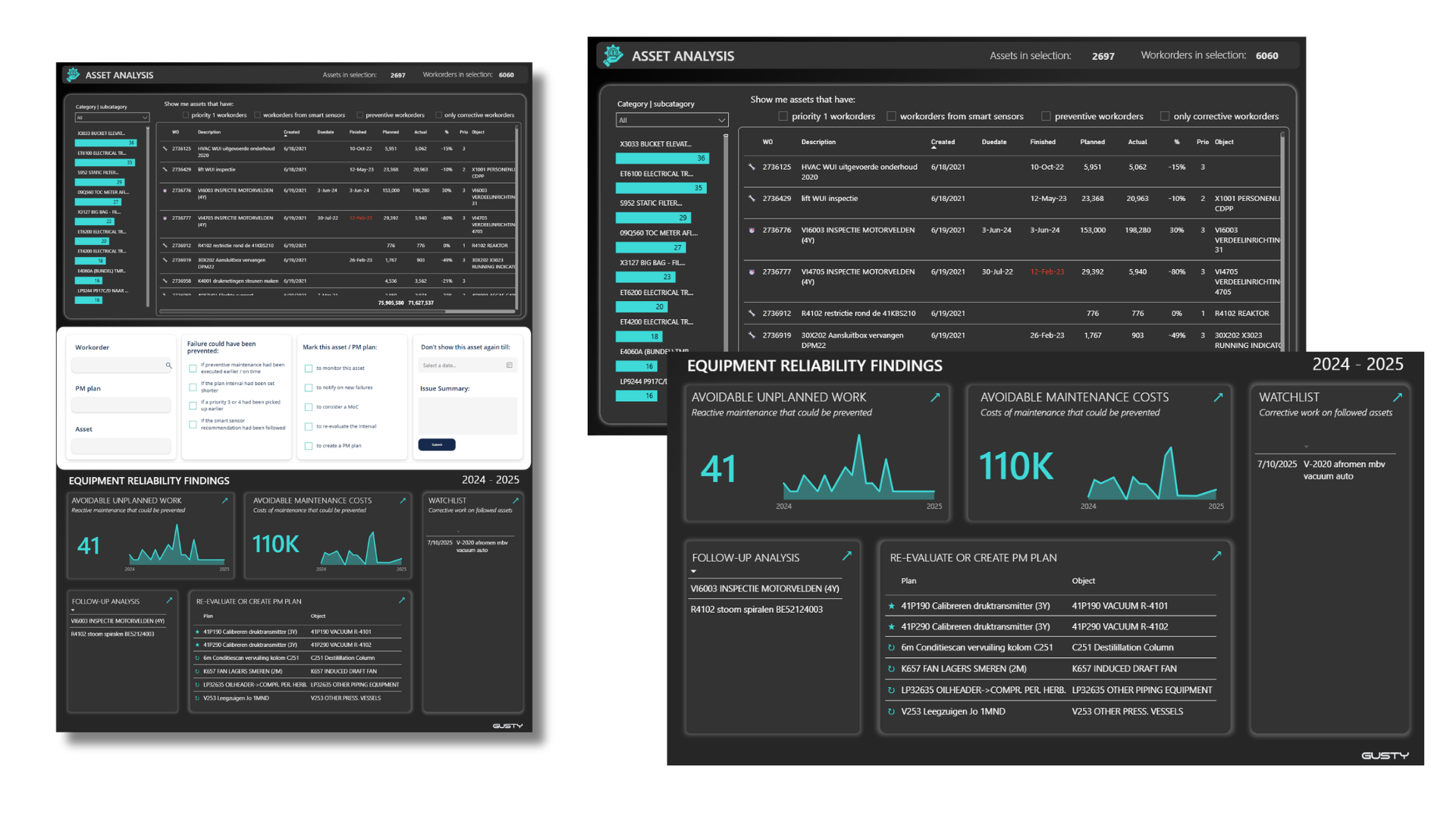This screenshot has width=1456, height=819.
Task: Select 'R4102 stoom spiralen BE52124003' in the enlarged follow-up list
Action: [x=756, y=610]
